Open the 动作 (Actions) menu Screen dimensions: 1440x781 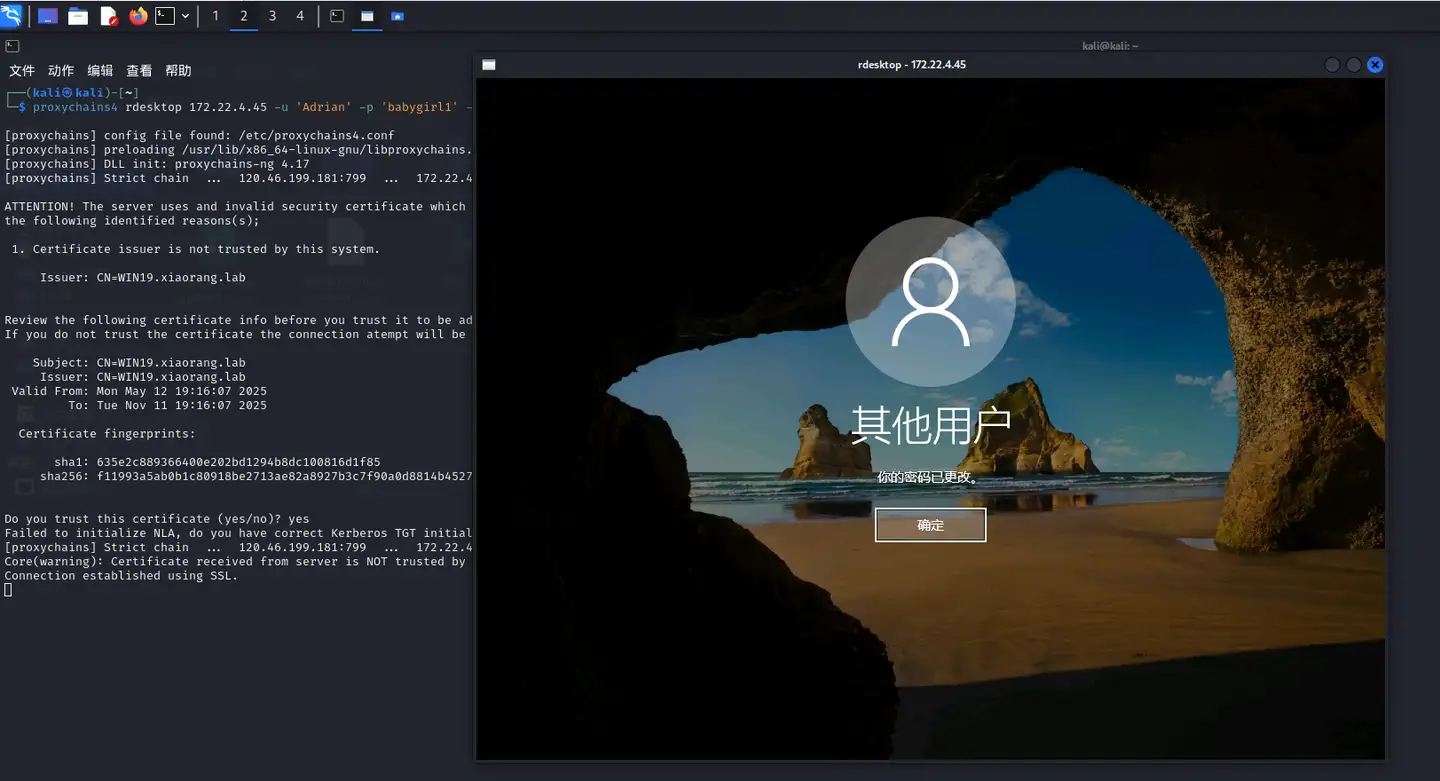61,71
